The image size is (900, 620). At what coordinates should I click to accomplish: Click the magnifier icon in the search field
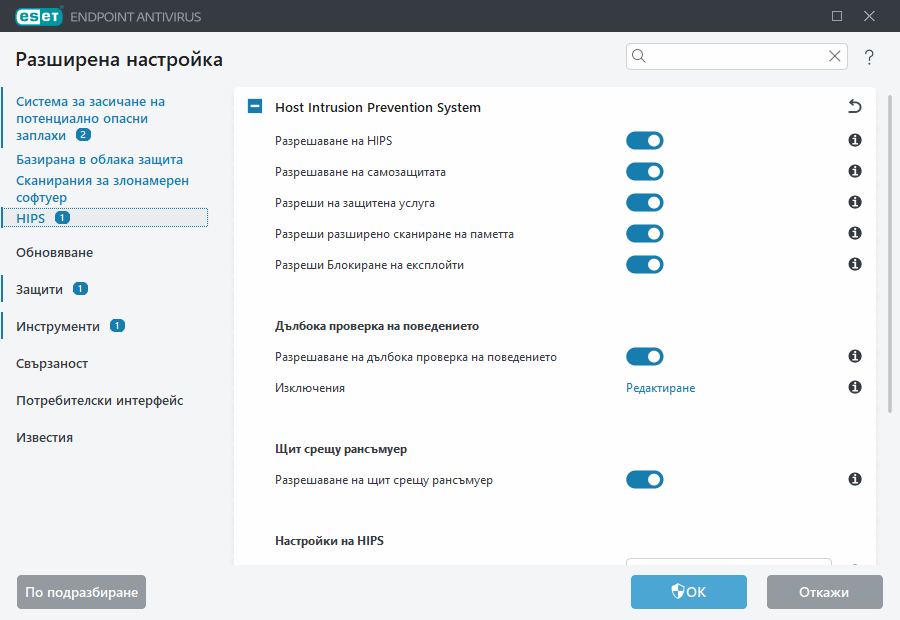pyautogui.click(x=638, y=56)
